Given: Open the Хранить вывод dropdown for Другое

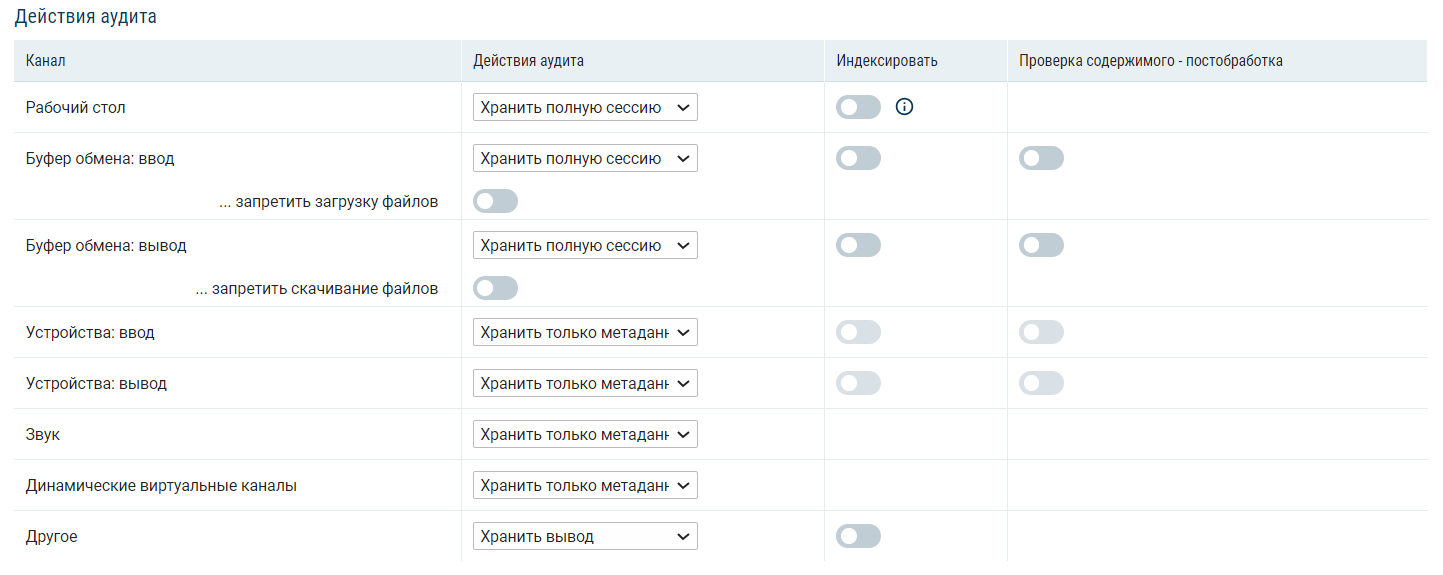Looking at the screenshot, I should click(585, 536).
